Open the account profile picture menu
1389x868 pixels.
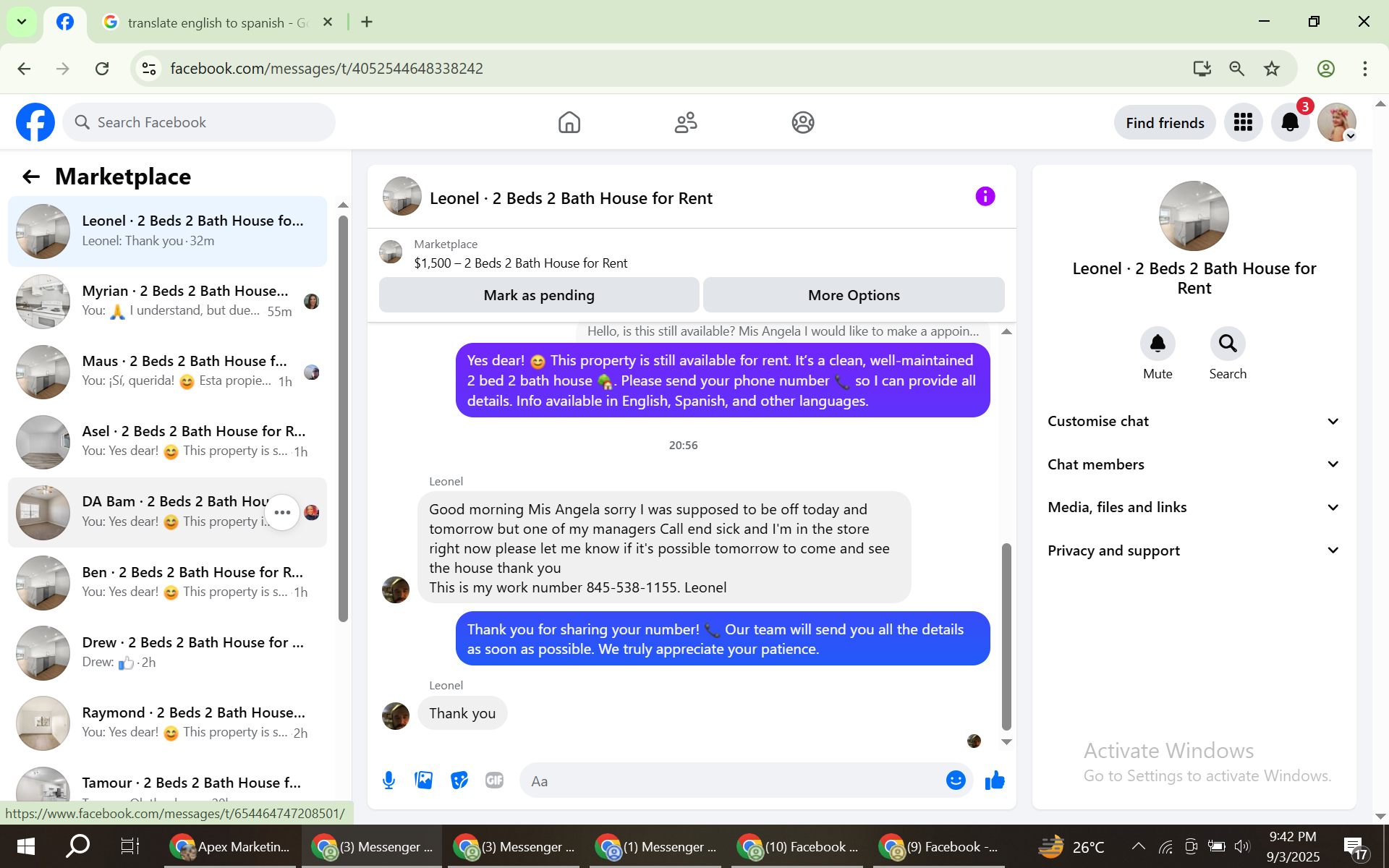pos(1336,122)
